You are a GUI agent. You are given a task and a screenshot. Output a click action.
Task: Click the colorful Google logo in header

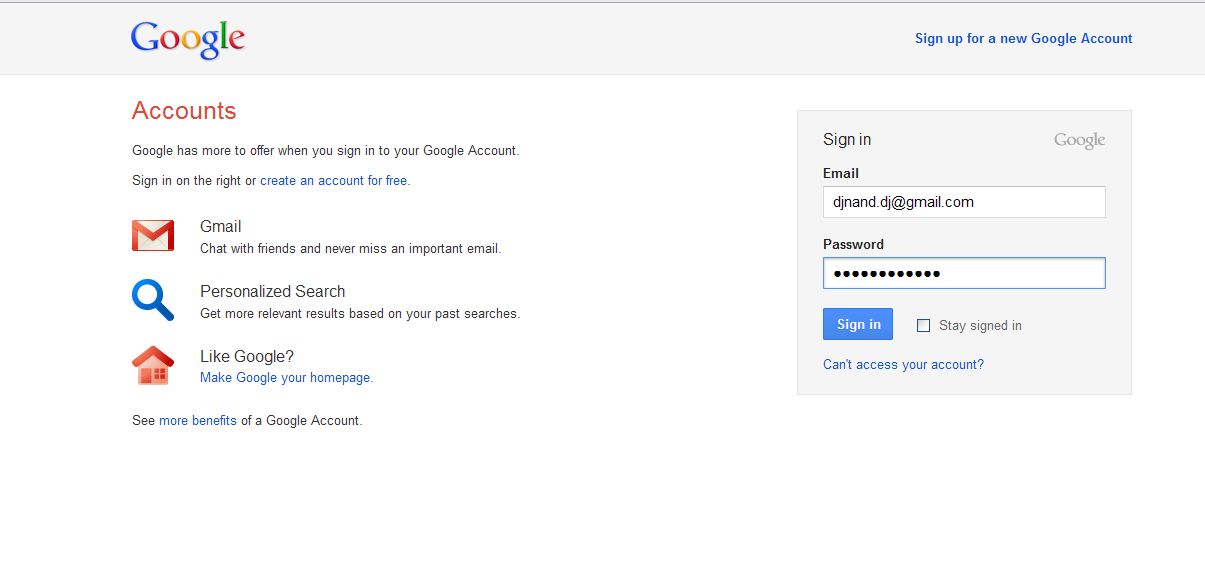(x=188, y=39)
